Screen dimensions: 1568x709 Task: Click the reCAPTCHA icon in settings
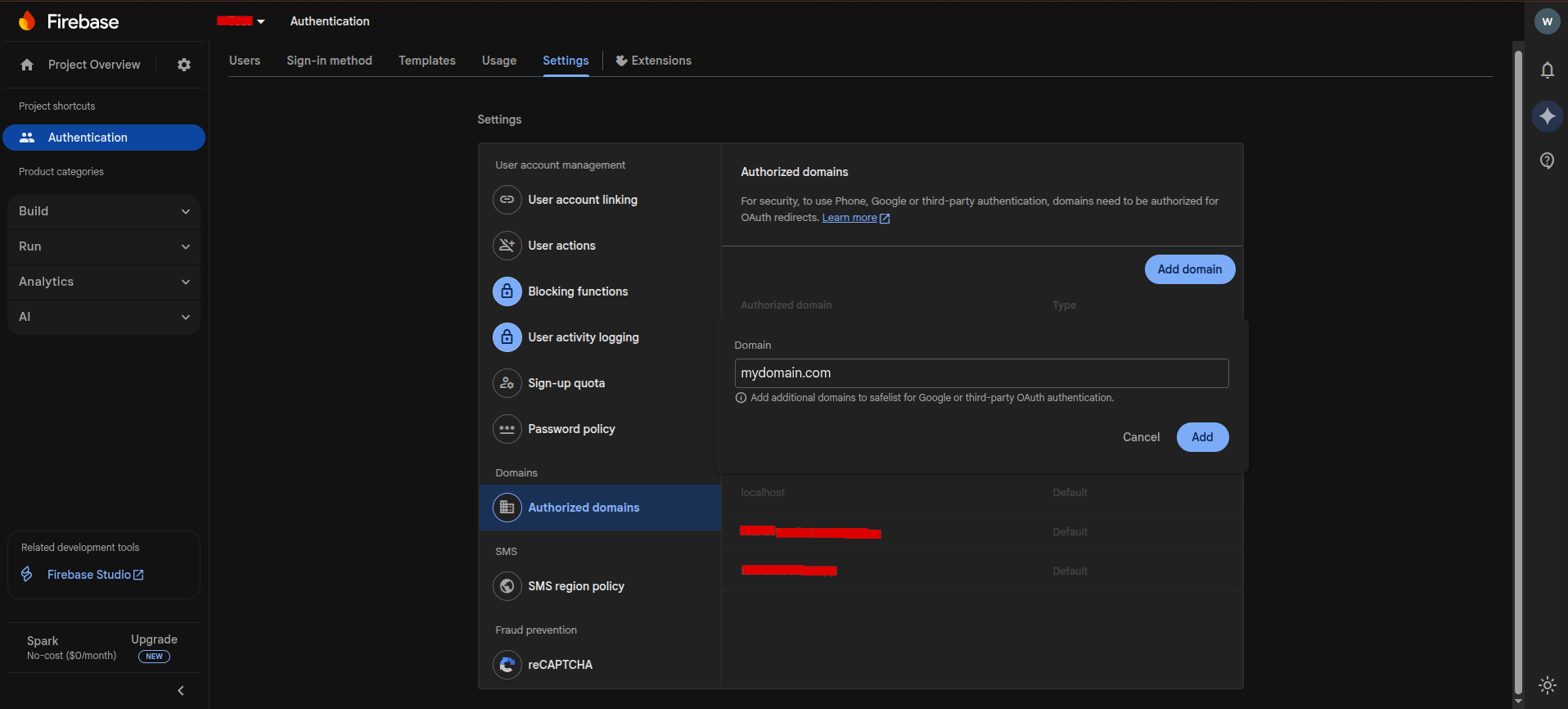[507, 665]
